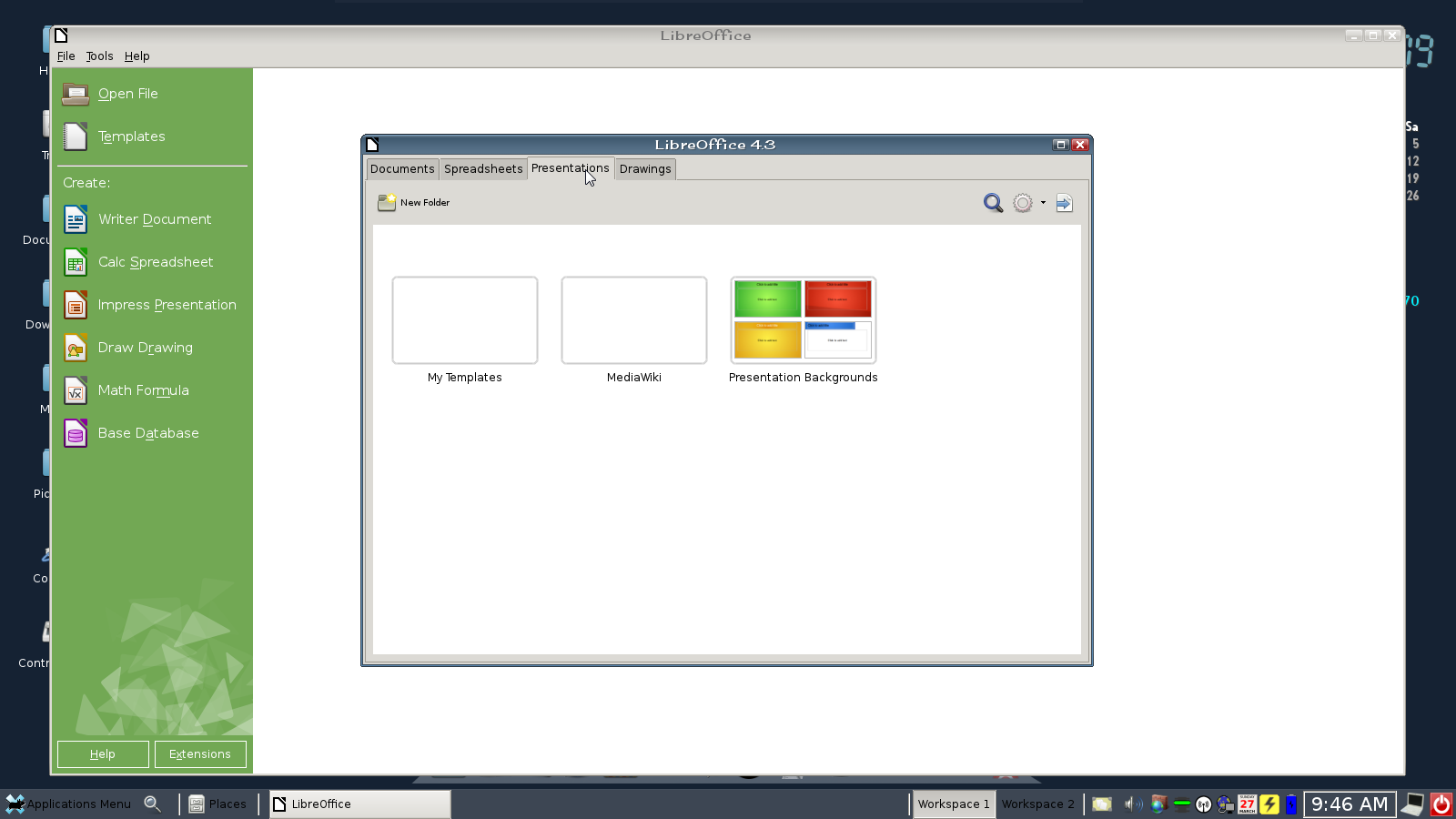This screenshot has height=819, width=1456.
Task: Switch to the Documents tab
Action: click(402, 169)
